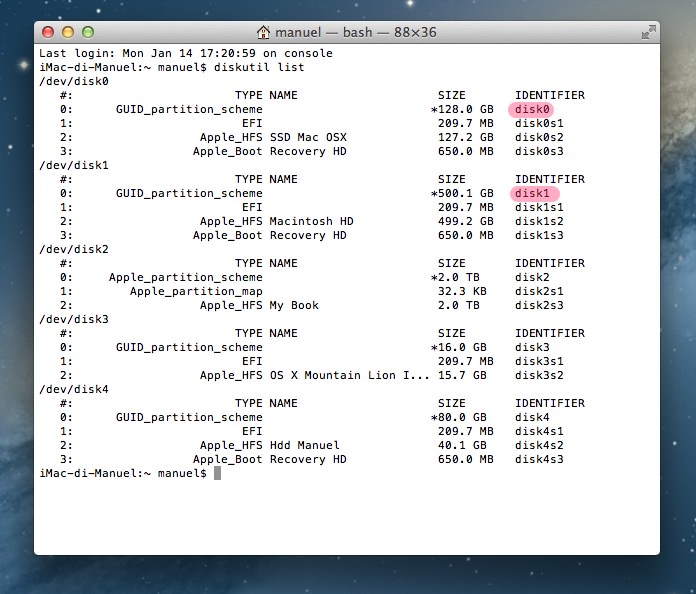696x594 pixels.
Task: Click 'Apple_partition_map' type entry
Action: click(x=196, y=291)
